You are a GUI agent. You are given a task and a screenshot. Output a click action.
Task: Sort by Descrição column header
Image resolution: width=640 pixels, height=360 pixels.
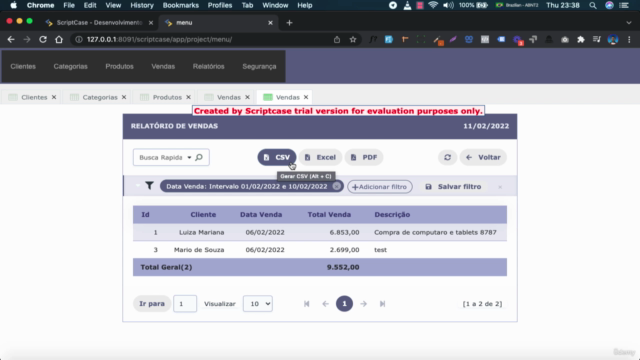coord(392,214)
